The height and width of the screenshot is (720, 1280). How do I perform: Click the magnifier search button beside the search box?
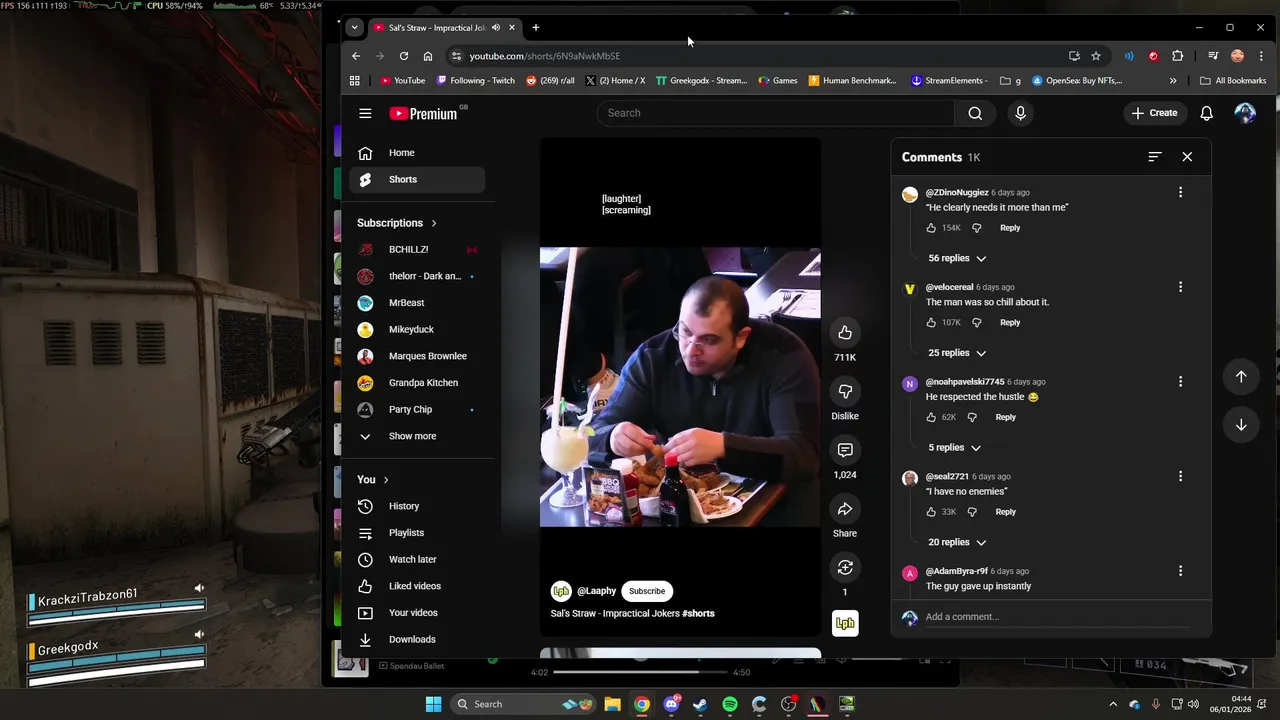pyautogui.click(x=975, y=113)
